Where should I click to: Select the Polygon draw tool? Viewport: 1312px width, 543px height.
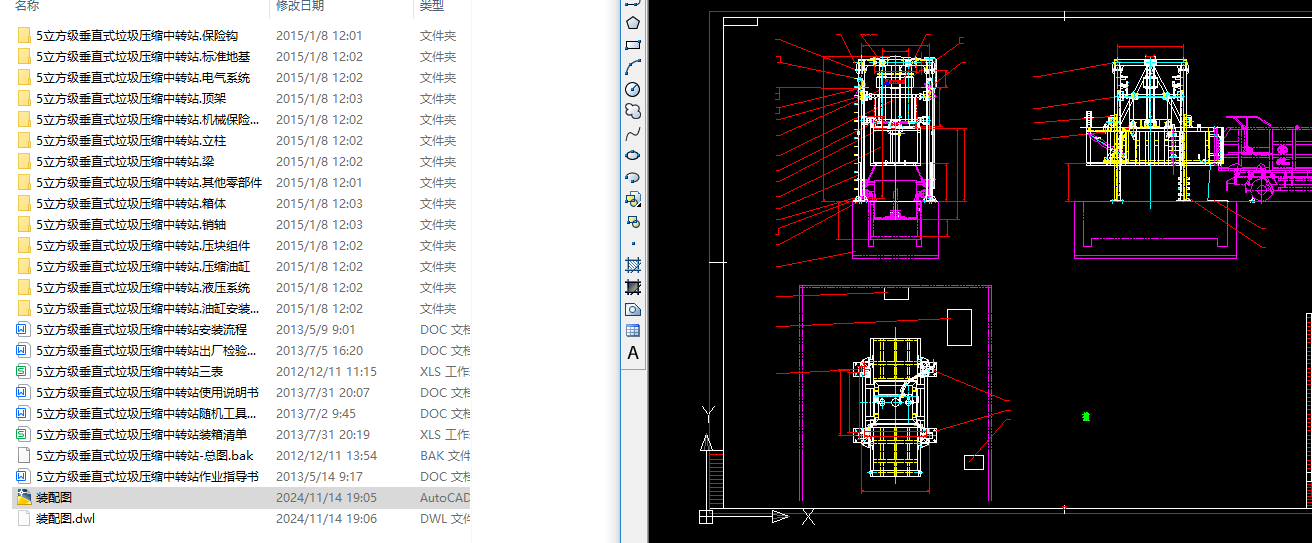[632, 22]
